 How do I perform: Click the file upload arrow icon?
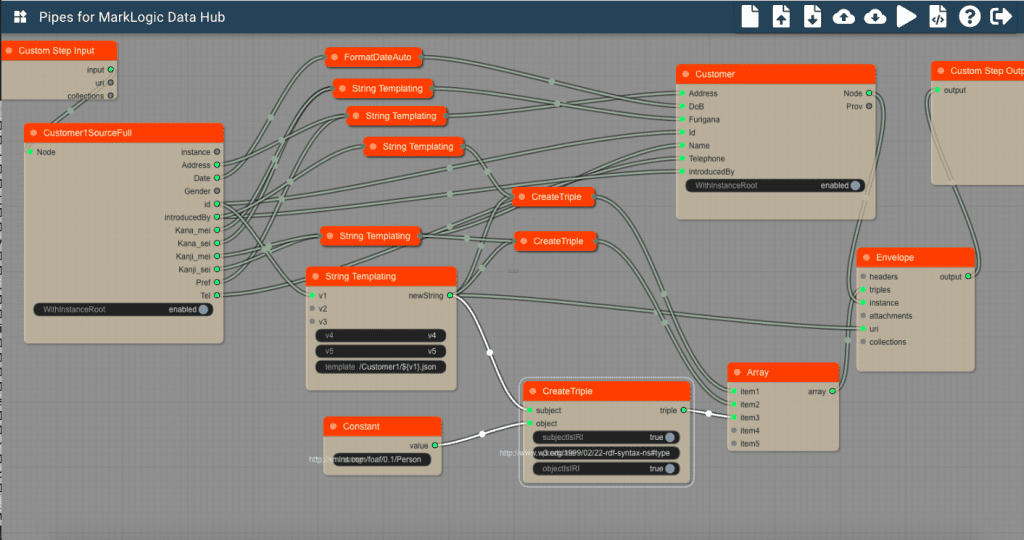coord(781,16)
